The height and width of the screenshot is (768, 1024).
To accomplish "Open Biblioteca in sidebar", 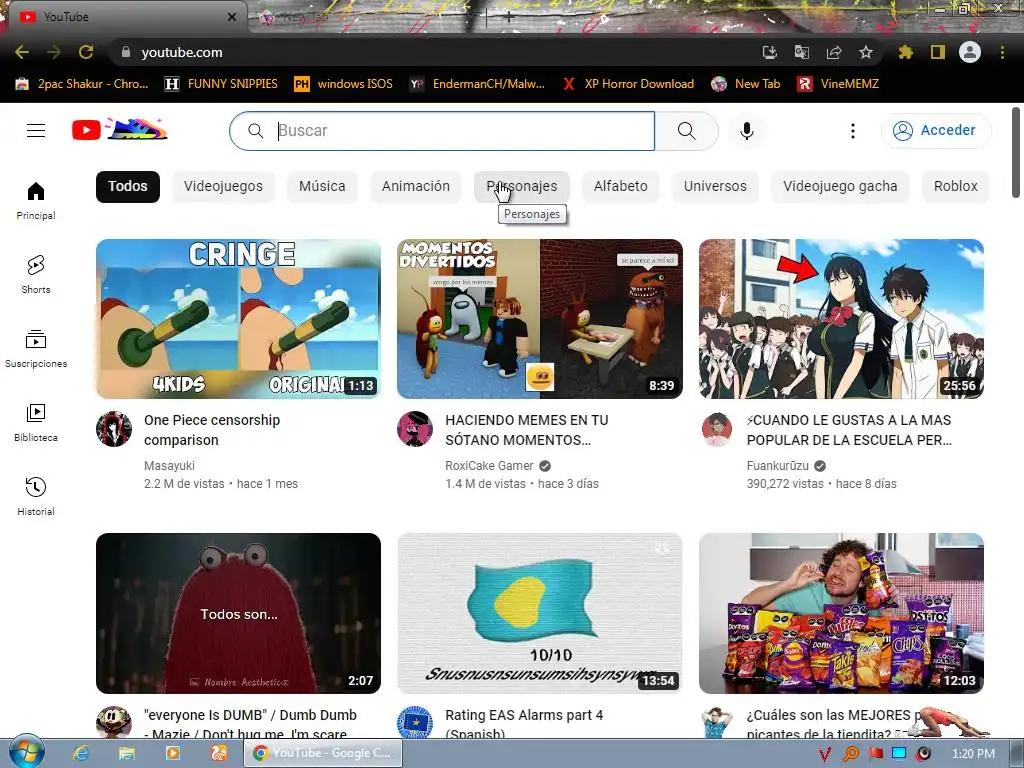I will pyautogui.click(x=36, y=422).
